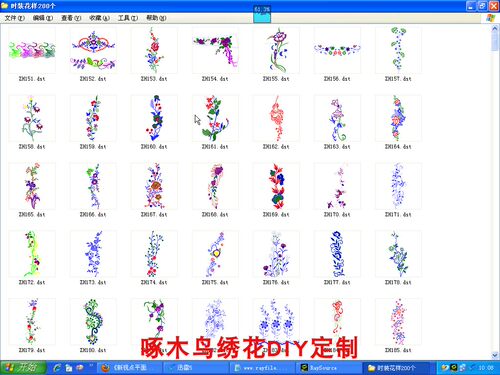
Task: Select the ZH177.dst dark blue scroll thumbnail
Action: click(x=337, y=254)
